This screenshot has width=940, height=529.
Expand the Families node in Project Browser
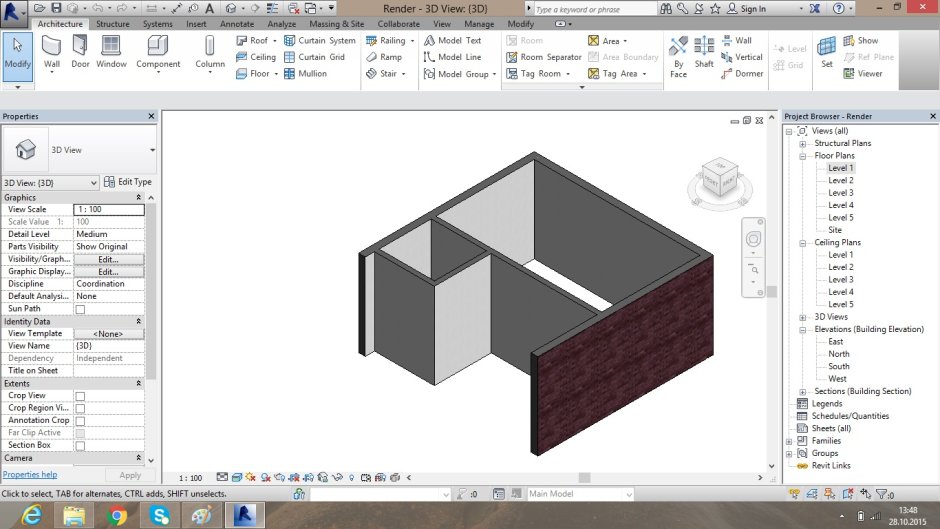pos(789,441)
